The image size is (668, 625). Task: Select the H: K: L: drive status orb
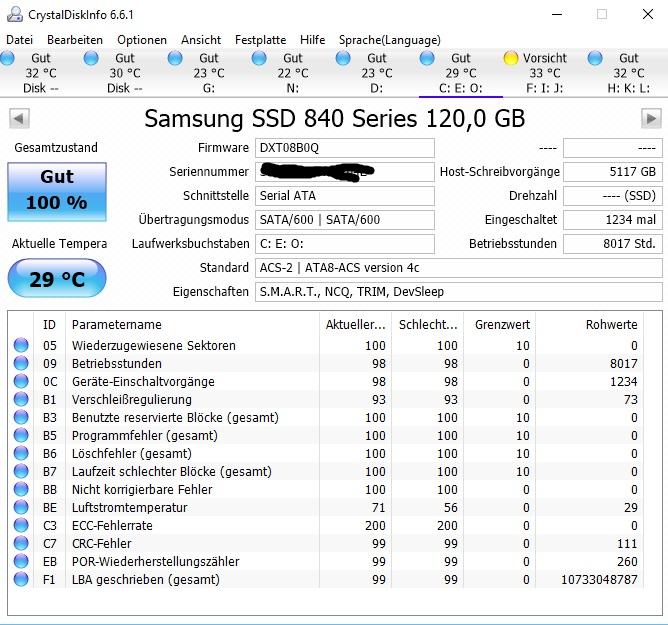(x=595, y=58)
